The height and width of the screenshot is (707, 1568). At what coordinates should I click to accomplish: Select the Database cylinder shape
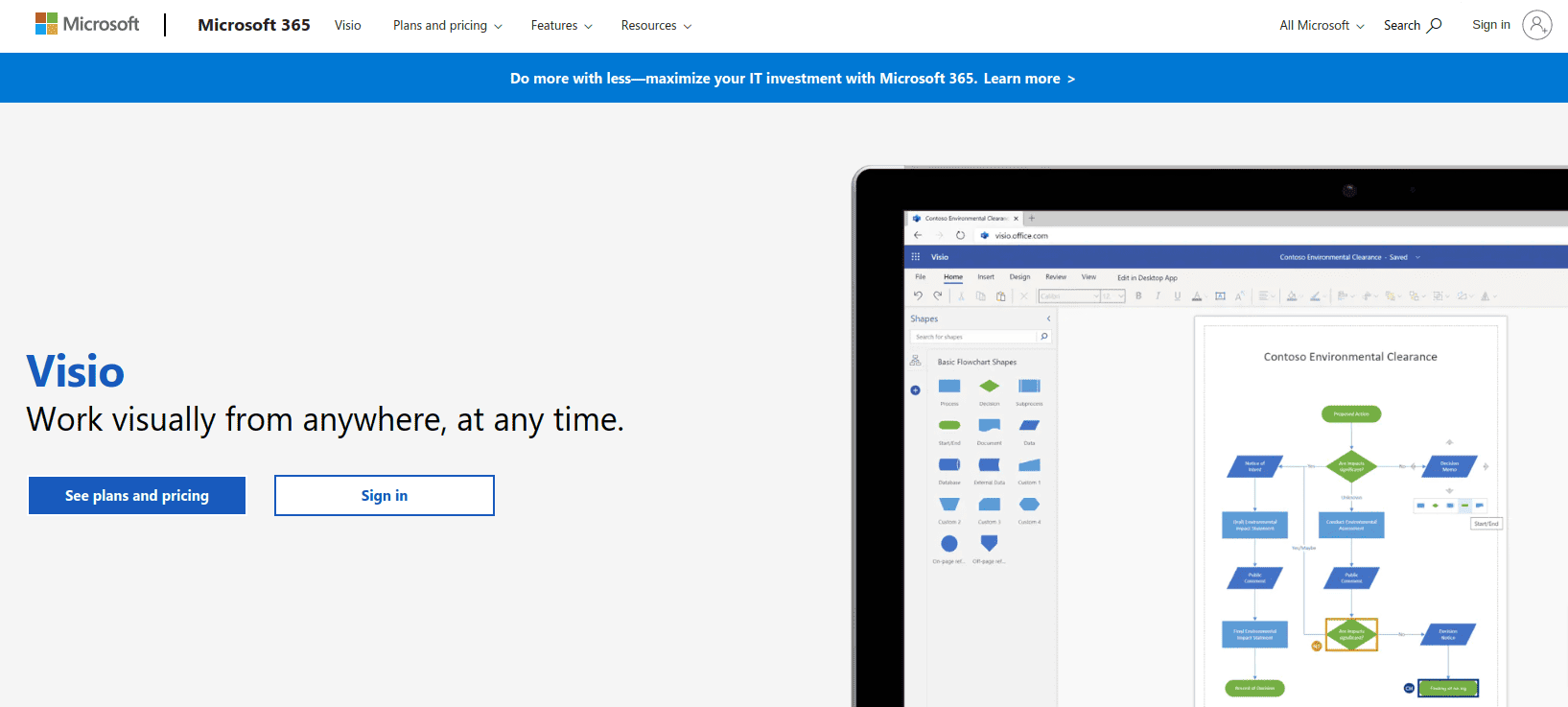click(x=949, y=464)
